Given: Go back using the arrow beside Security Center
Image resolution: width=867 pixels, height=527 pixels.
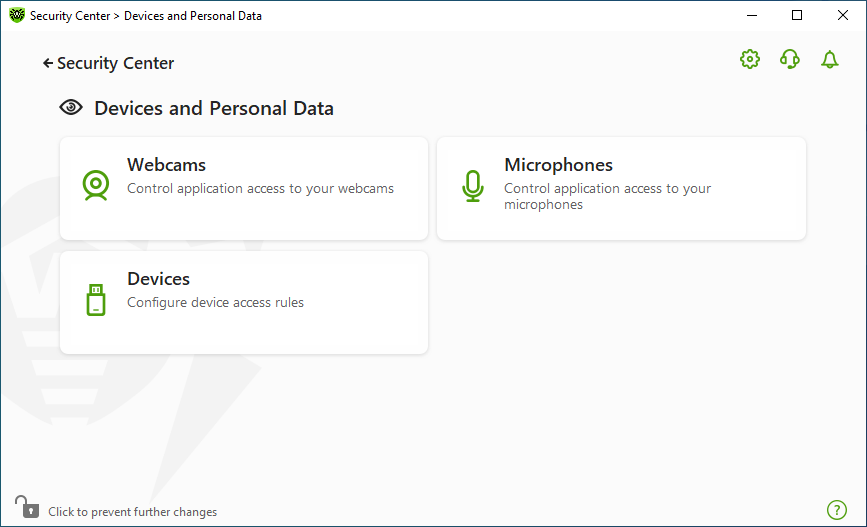Looking at the screenshot, I should coord(48,64).
